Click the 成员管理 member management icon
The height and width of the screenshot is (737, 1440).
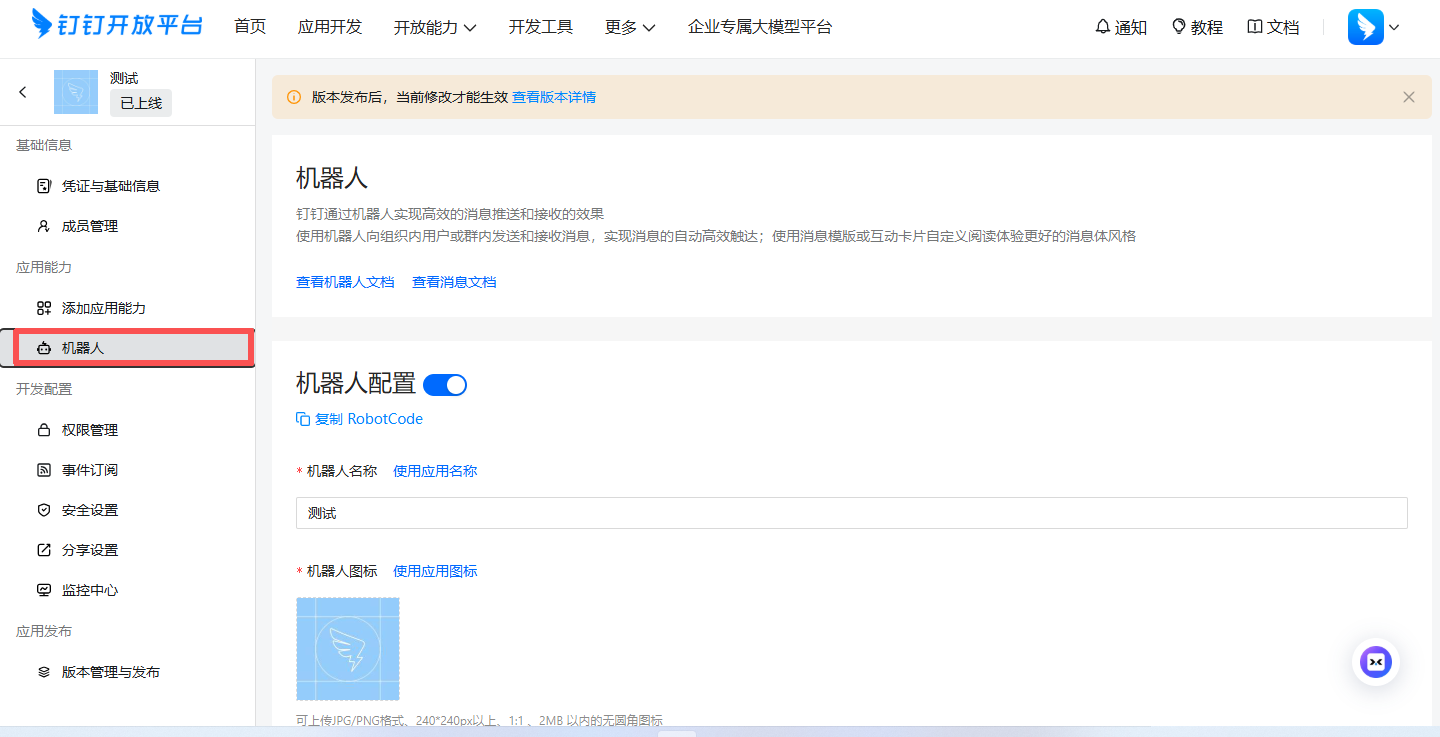43,225
